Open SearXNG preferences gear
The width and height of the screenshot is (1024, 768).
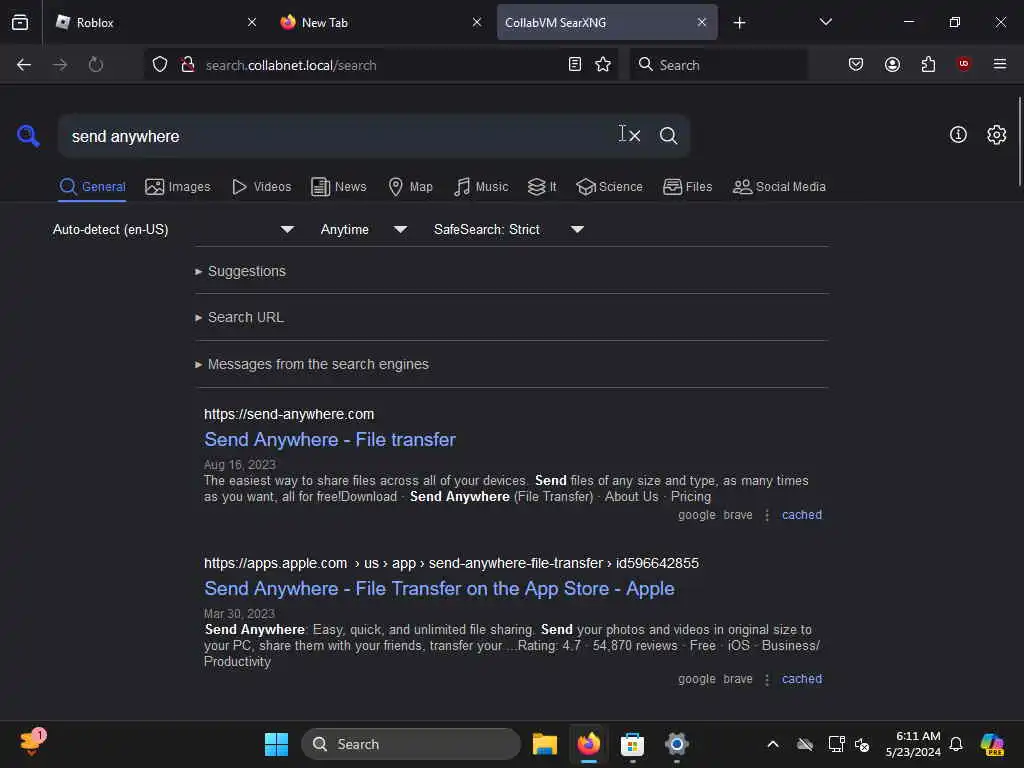pyautogui.click(x=996, y=135)
